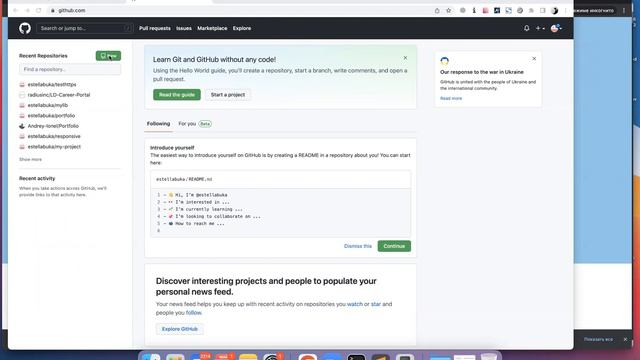
Task: Go to Marketplace in the header
Action: coord(212,28)
